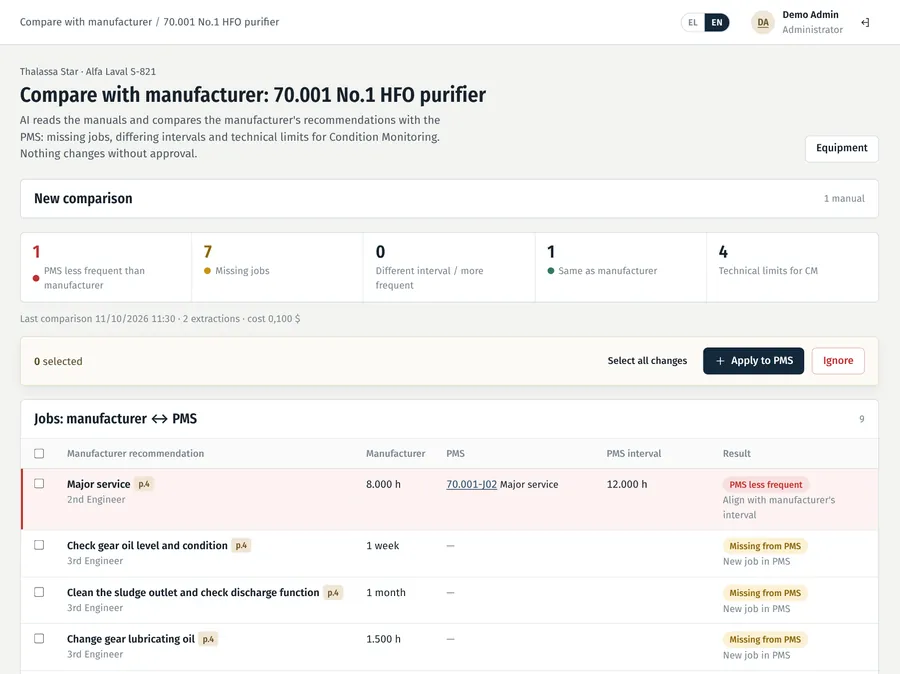Click the Demo Admin user name
The width and height of the screenshot is (900, 674).
pos(810,15)
